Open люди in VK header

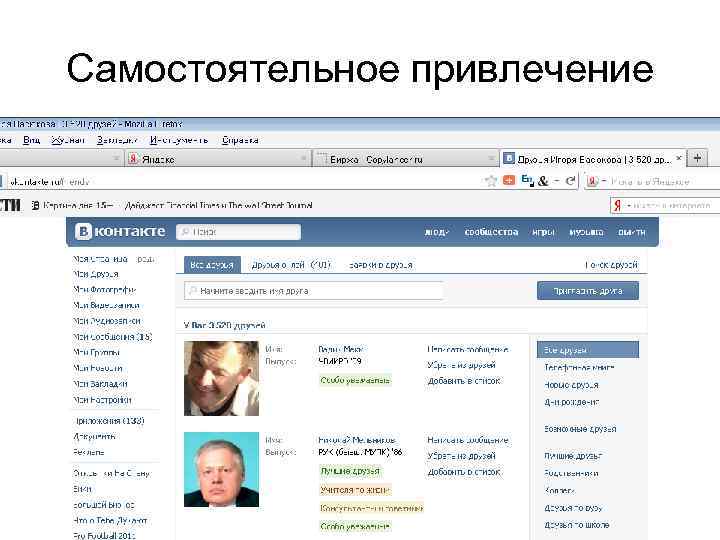tap(436, 232)
